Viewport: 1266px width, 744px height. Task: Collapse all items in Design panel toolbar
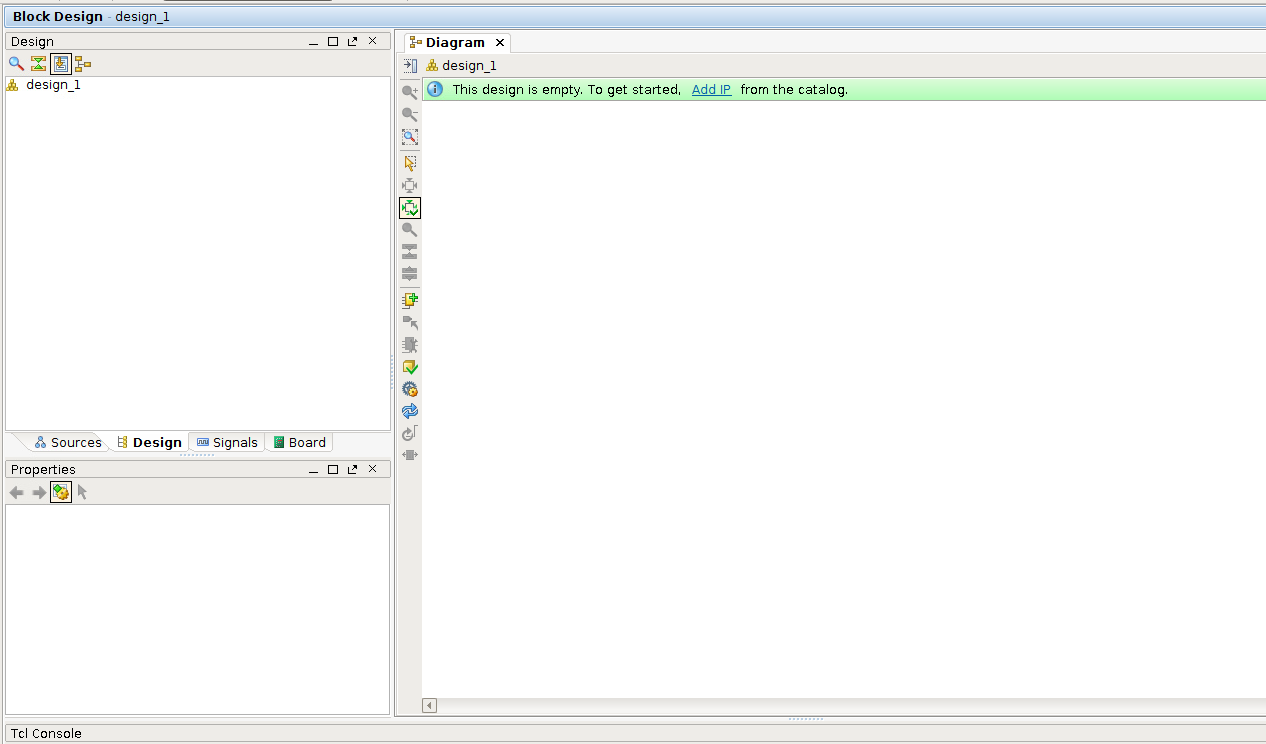pyautogui.click(x=38, y=64)
